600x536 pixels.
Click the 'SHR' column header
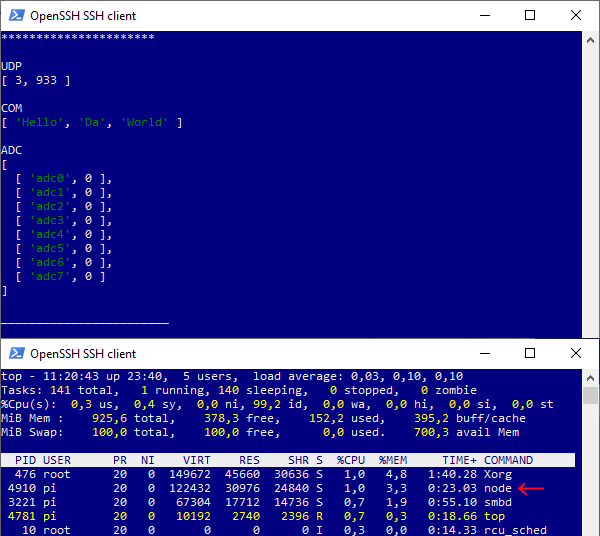298,460
